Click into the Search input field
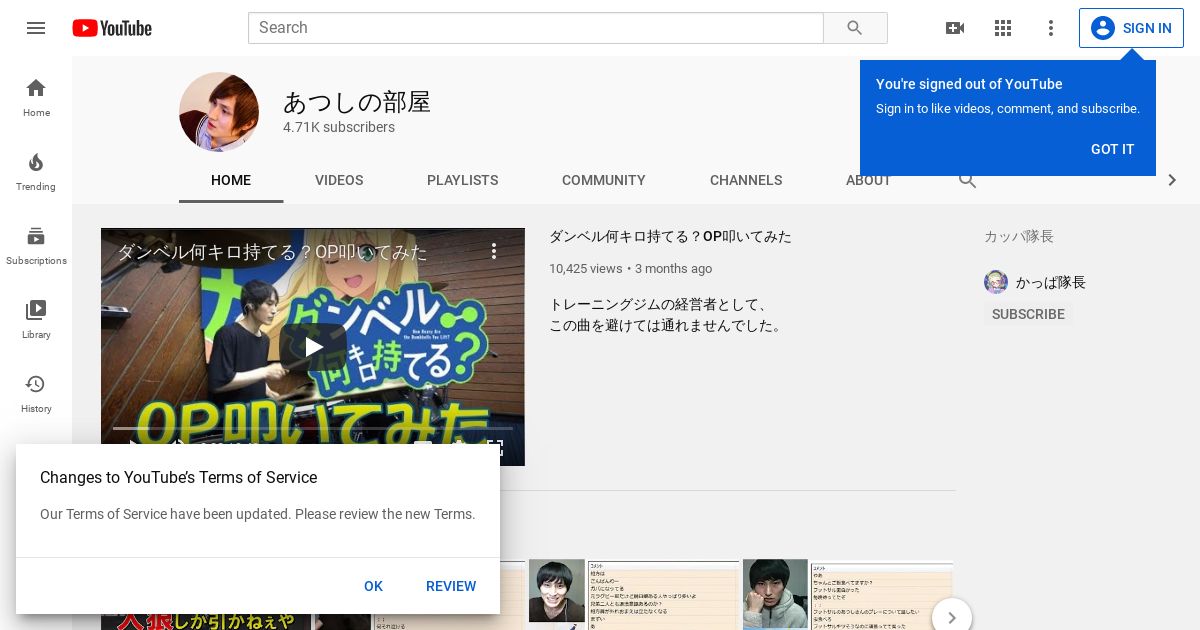Screen dimensions: 1200x630 [x=536, y=28]
